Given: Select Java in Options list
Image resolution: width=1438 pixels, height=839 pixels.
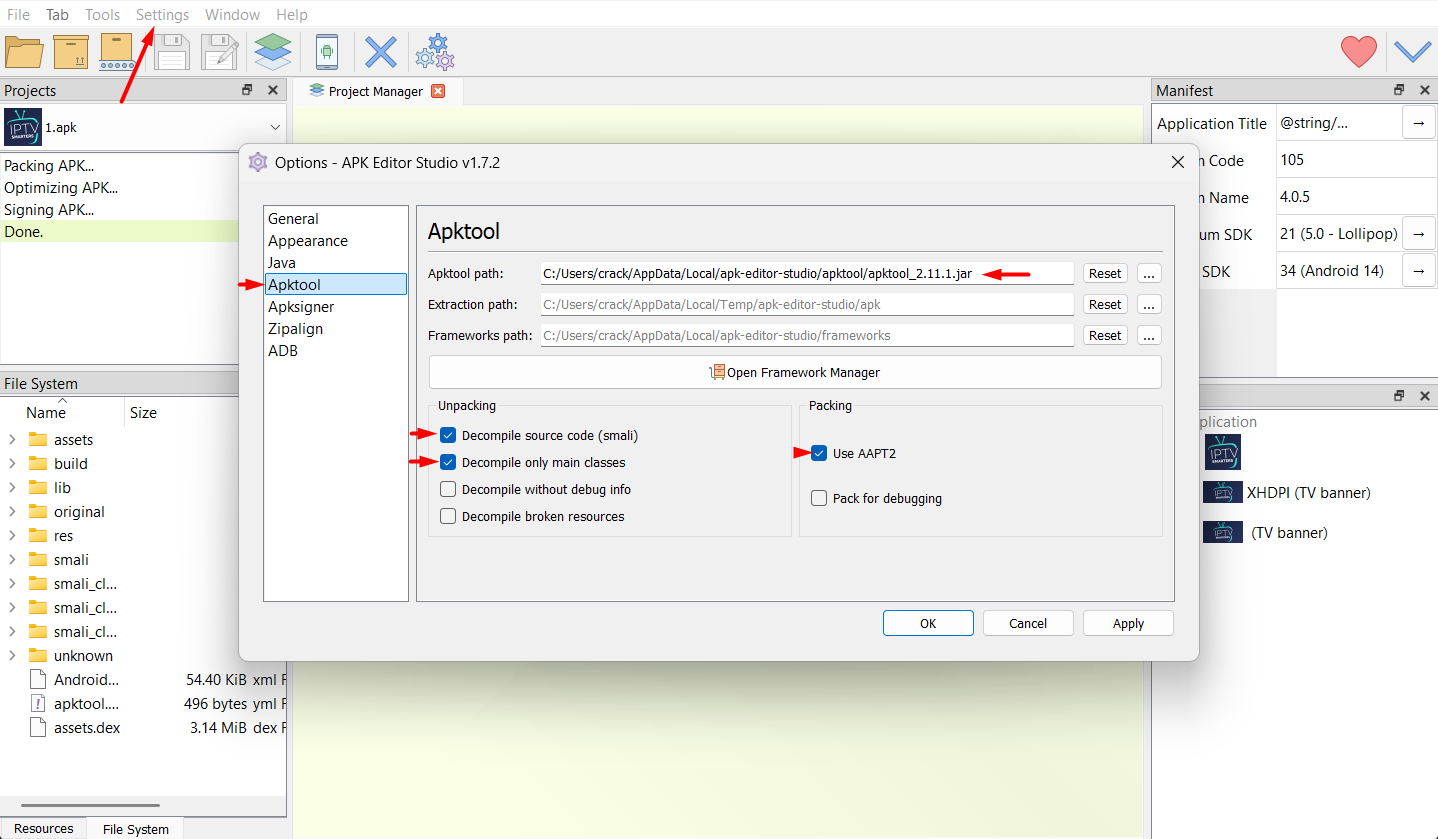Looking at the screenshot, I should [336, 262].
